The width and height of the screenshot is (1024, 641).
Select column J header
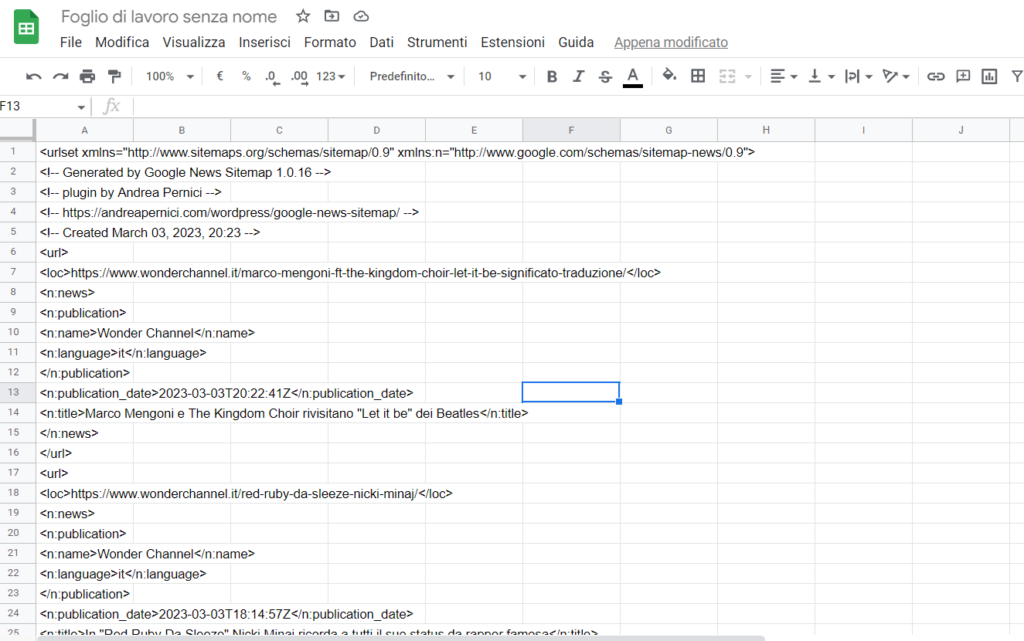click(x=961, y=131)
